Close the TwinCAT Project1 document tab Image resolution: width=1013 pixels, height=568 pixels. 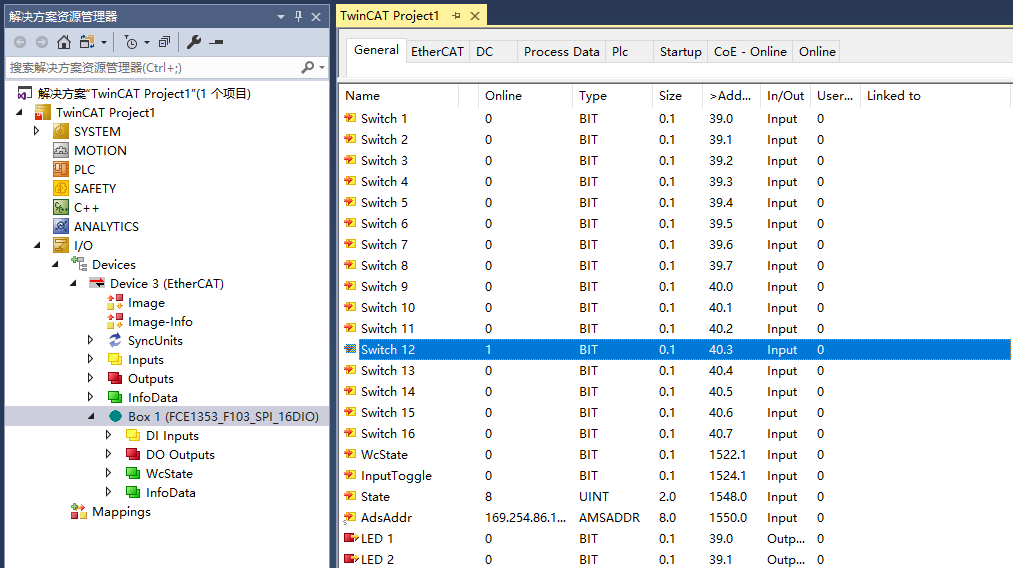click(x=475, y=16)
